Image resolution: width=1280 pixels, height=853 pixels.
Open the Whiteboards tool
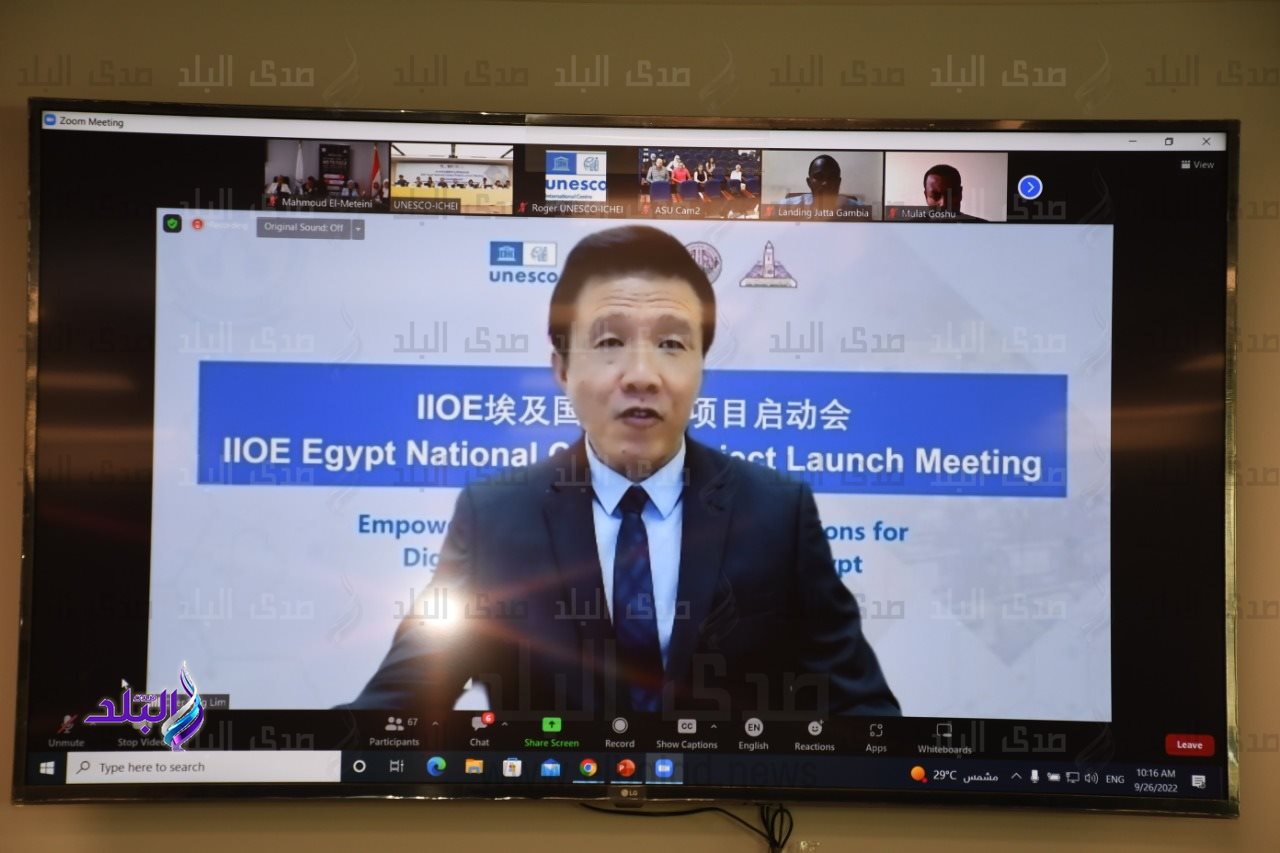(944, 736)
